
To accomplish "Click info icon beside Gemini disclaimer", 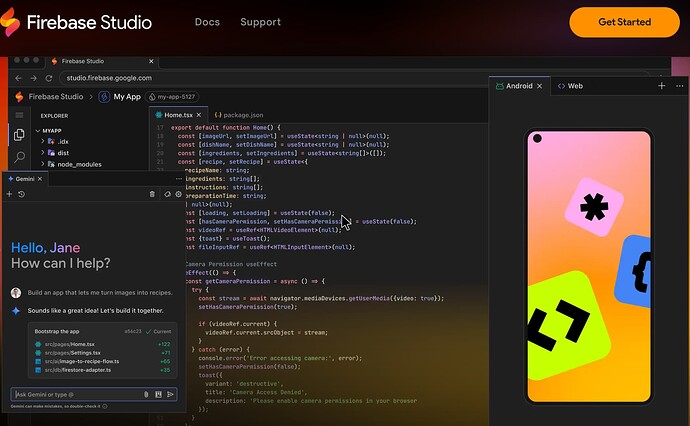I will (x=105, y=406).
